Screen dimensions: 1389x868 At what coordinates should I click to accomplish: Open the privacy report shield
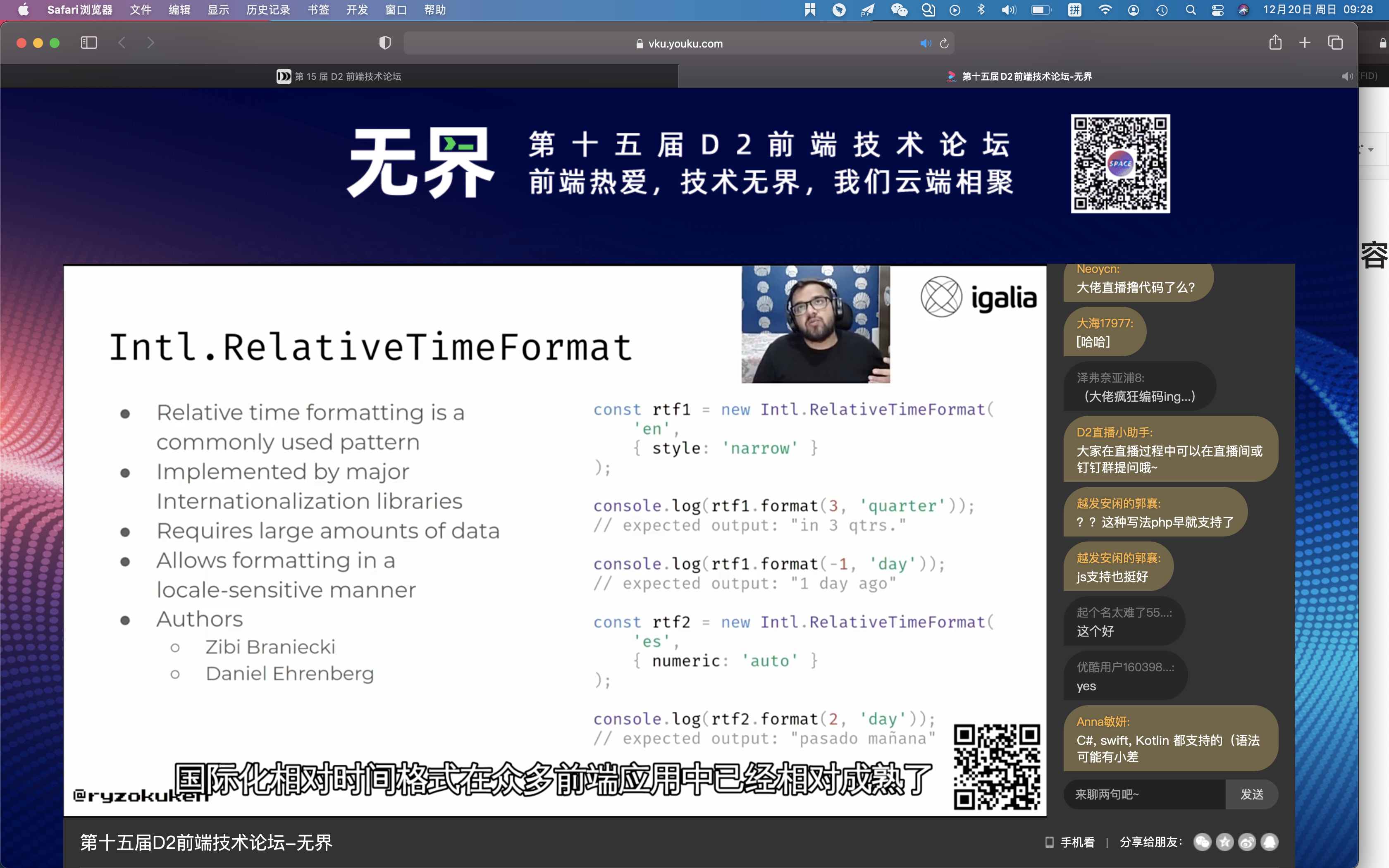[385, 43]
